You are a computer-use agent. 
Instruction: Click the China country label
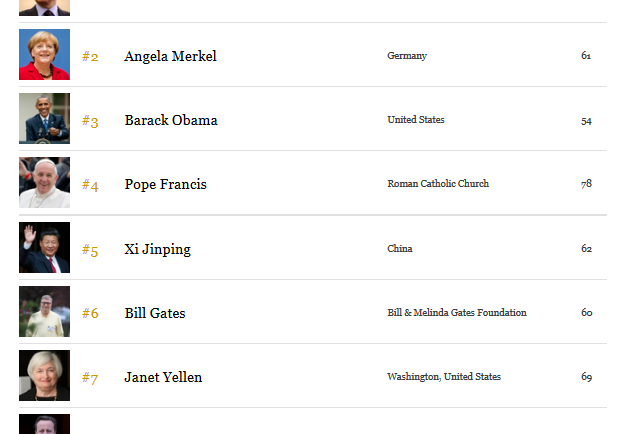pyautogui.click(x=400, y=249)
